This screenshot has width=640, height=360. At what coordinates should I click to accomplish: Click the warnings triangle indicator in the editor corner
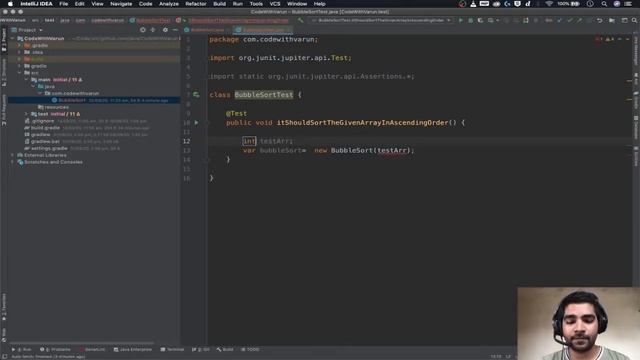(x=609, y=39)
